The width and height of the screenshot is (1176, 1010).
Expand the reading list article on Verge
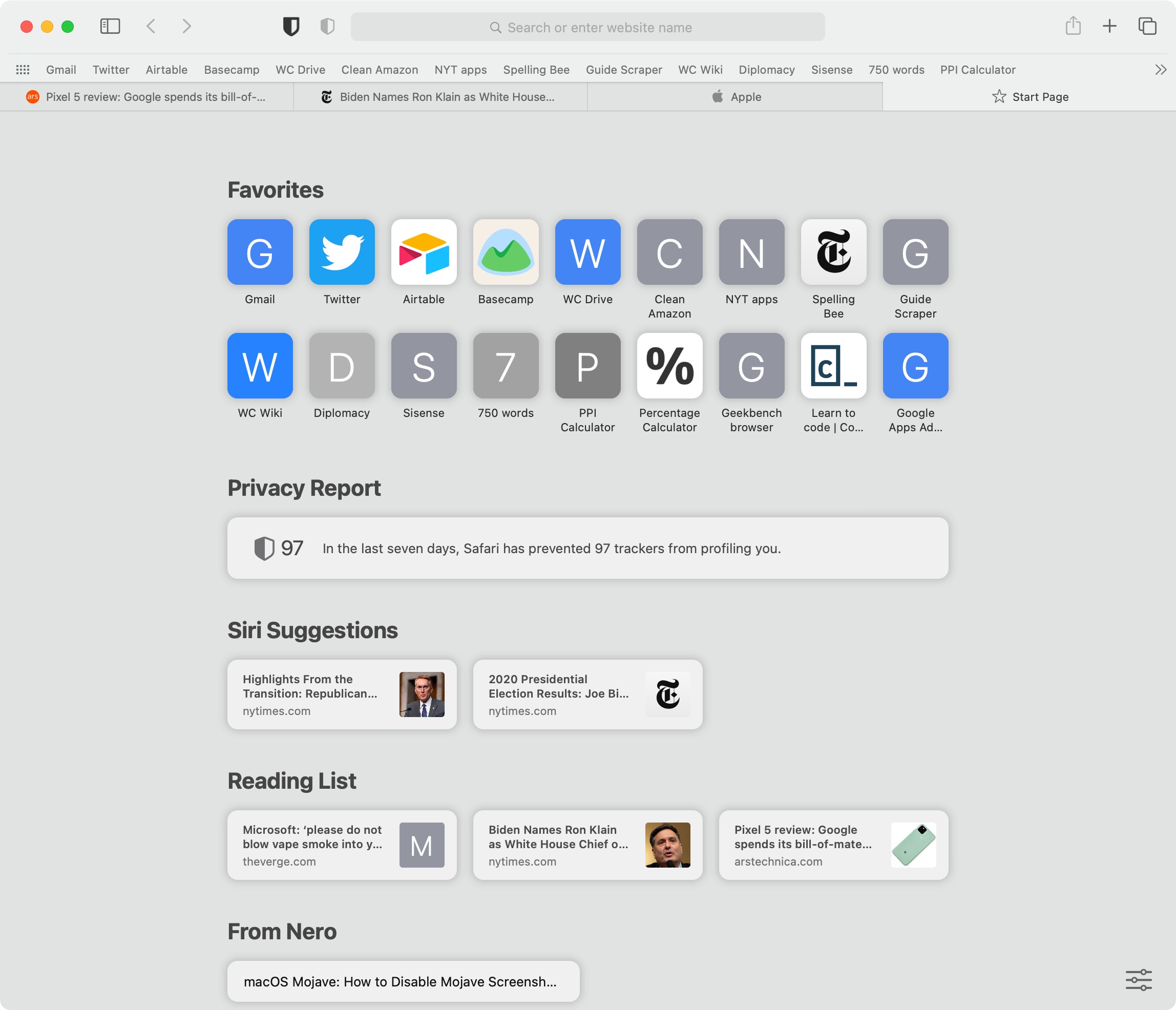pyautogui.click(x=340, y=845)
